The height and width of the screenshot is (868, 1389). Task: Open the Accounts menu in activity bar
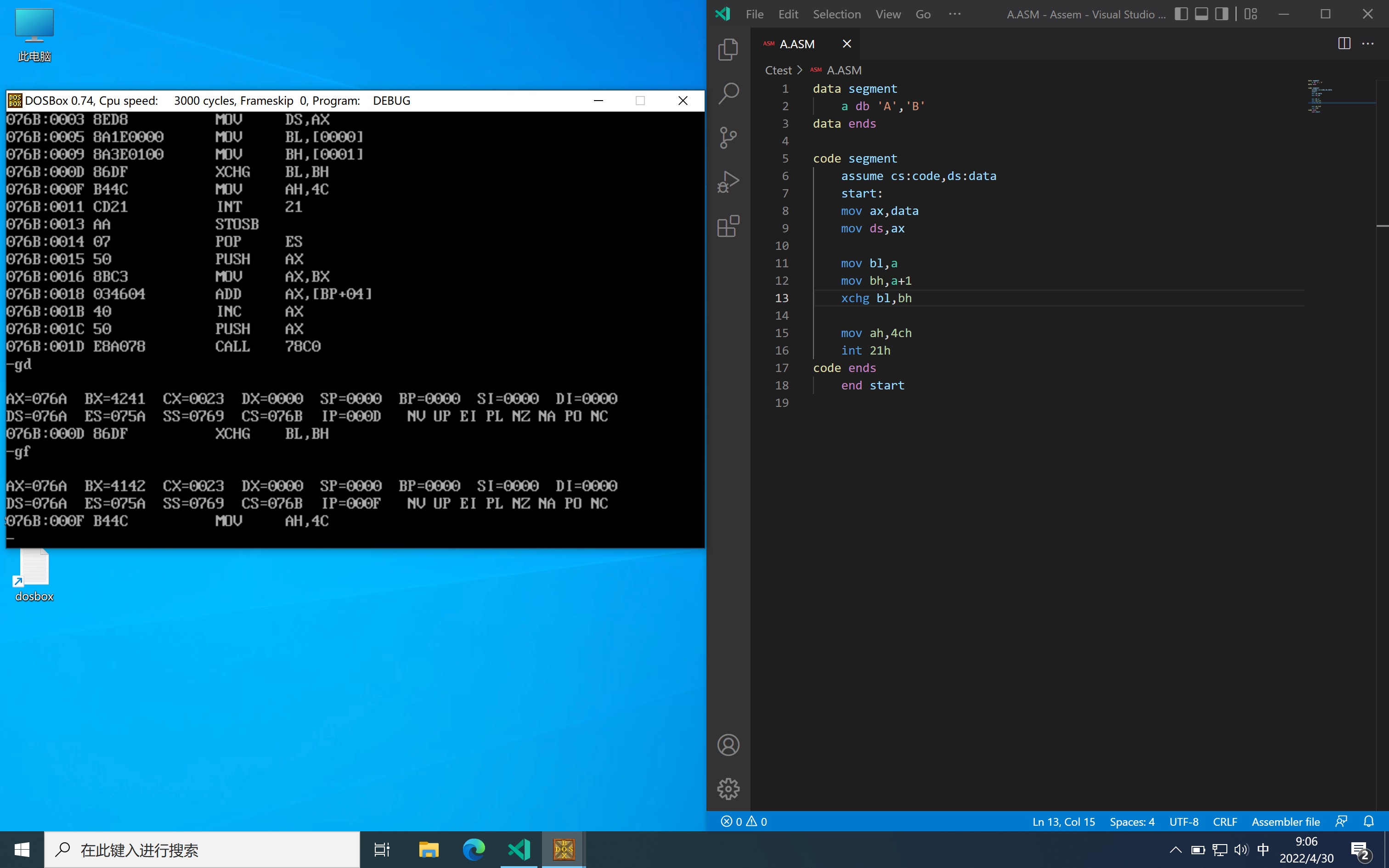coord(728,745)
